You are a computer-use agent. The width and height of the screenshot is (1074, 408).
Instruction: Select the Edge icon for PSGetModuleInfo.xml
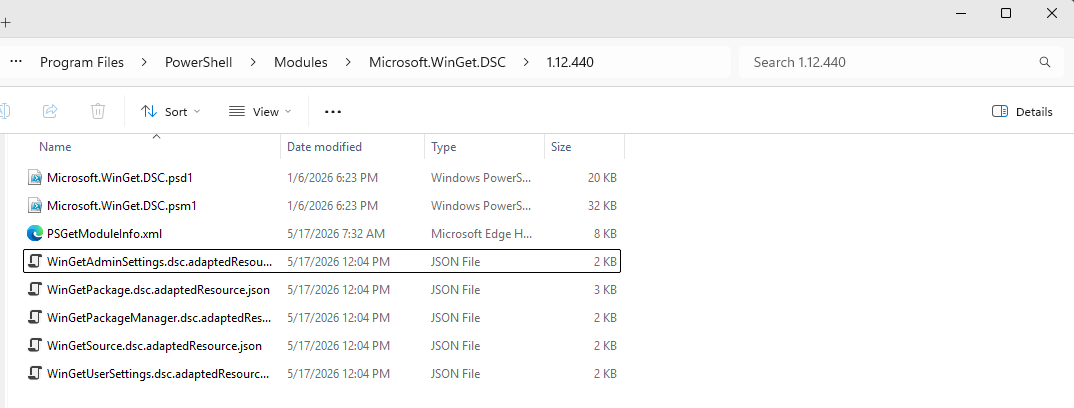[x=35, y=233]
